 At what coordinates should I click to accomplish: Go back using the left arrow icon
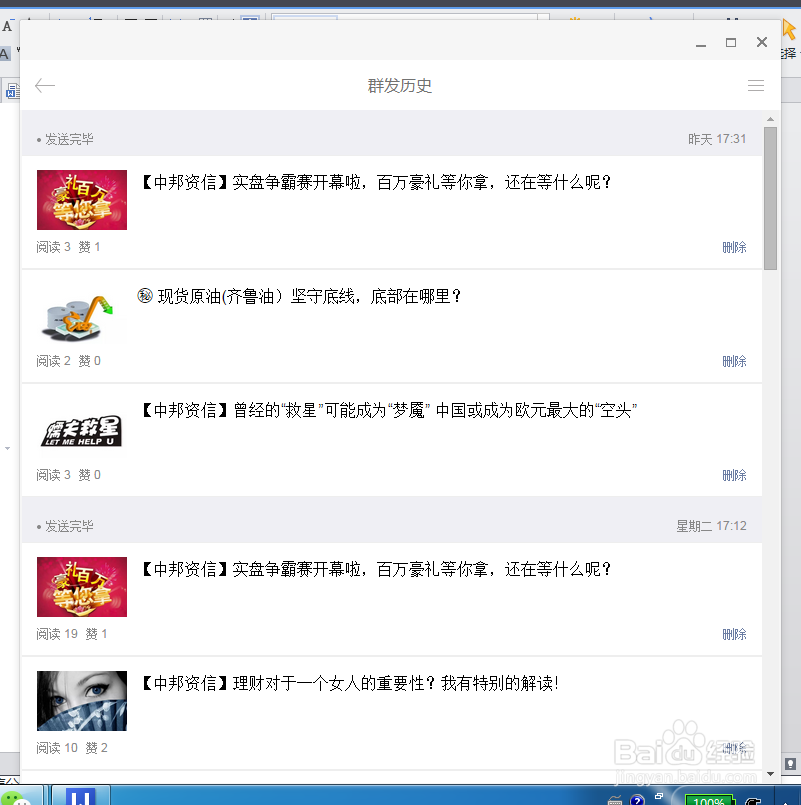45,85
